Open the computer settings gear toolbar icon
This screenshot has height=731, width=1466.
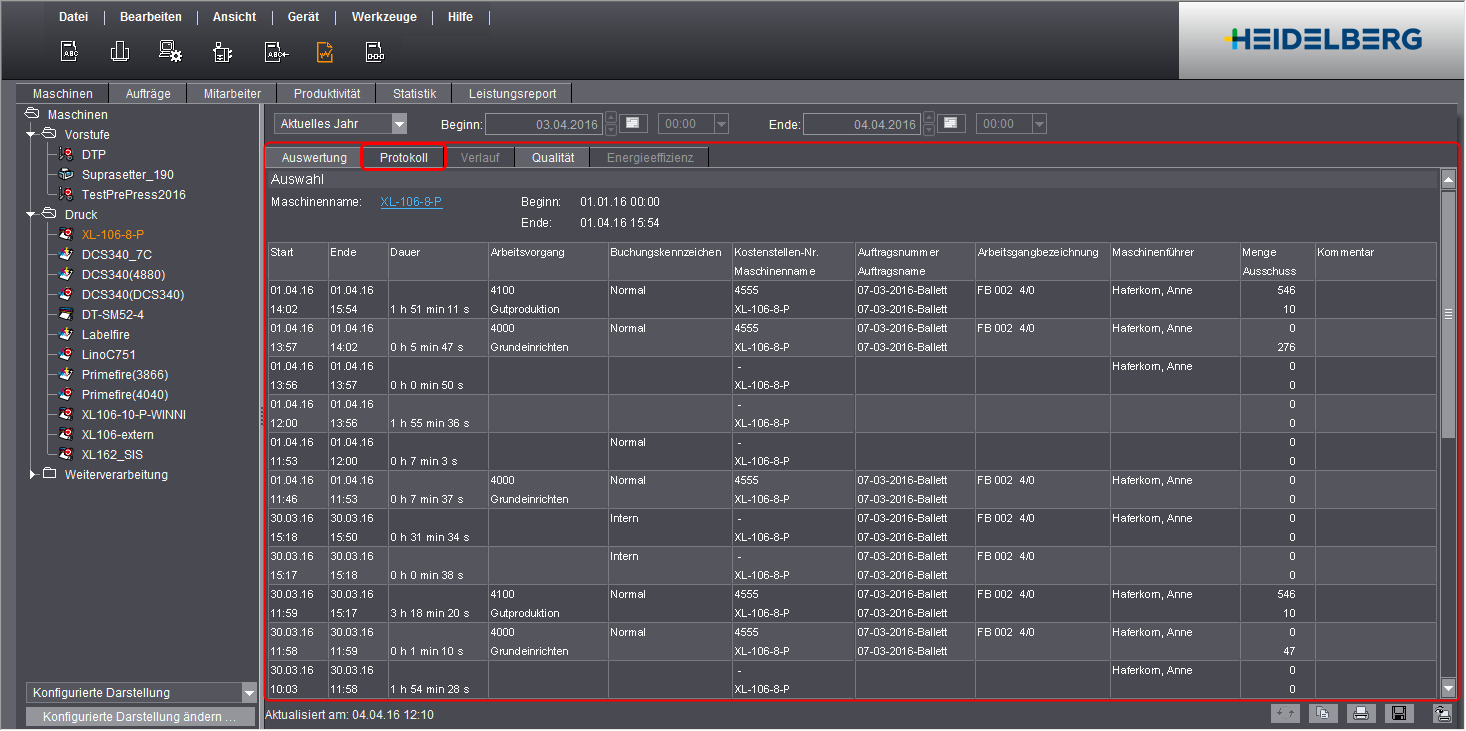[x=171, y=52]
